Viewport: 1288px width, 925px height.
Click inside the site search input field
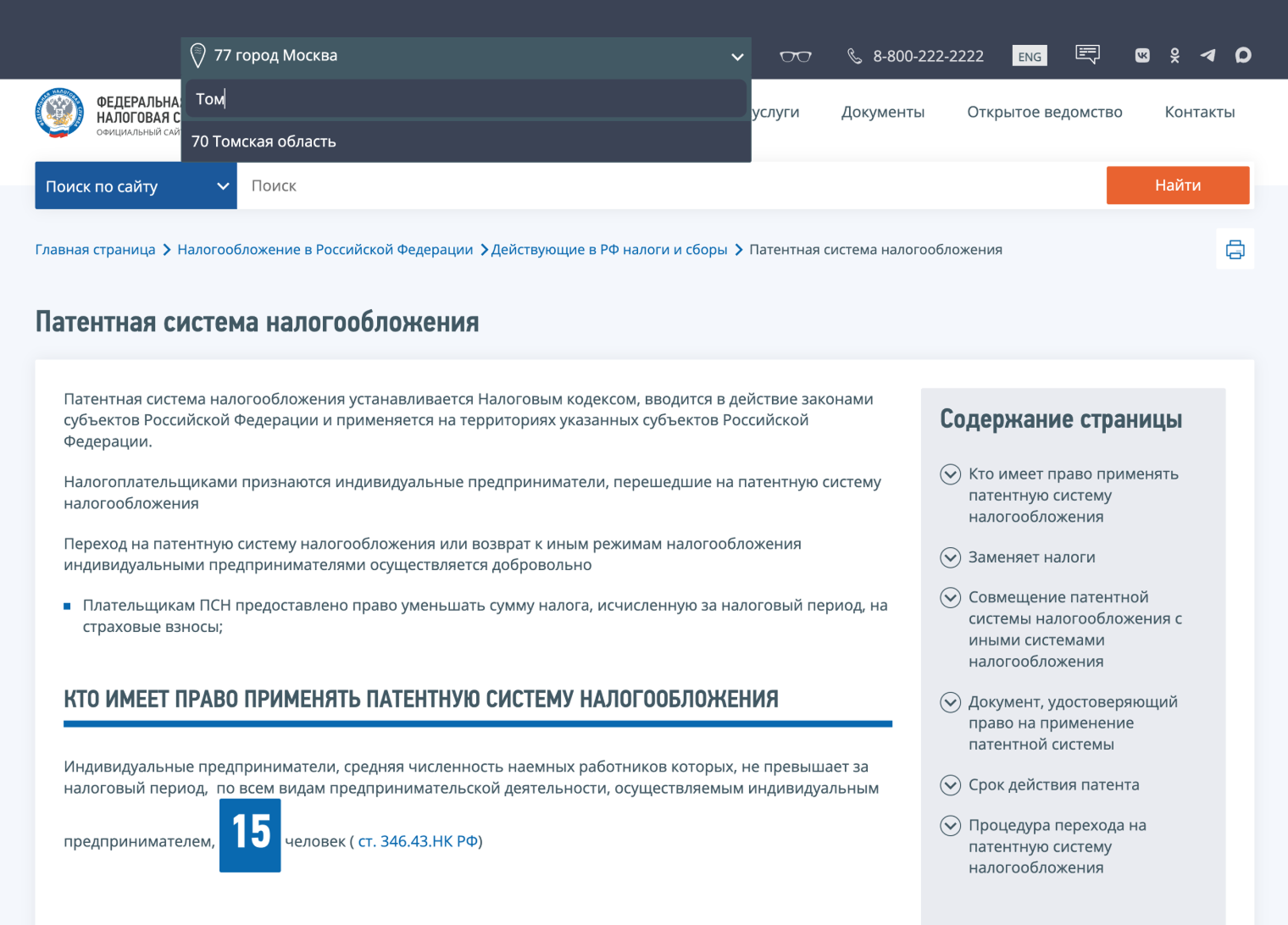[x=593, y=186]
